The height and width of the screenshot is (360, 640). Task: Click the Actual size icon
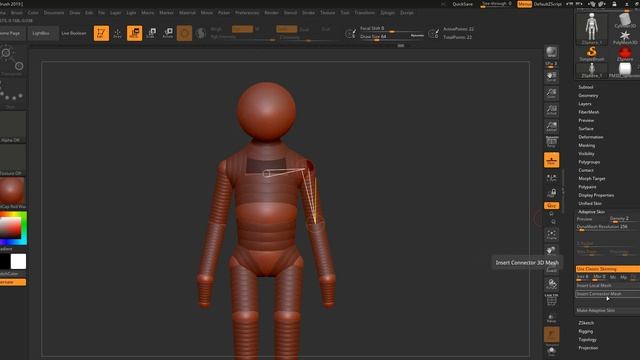pyautogui.click(x=551, y=110)
